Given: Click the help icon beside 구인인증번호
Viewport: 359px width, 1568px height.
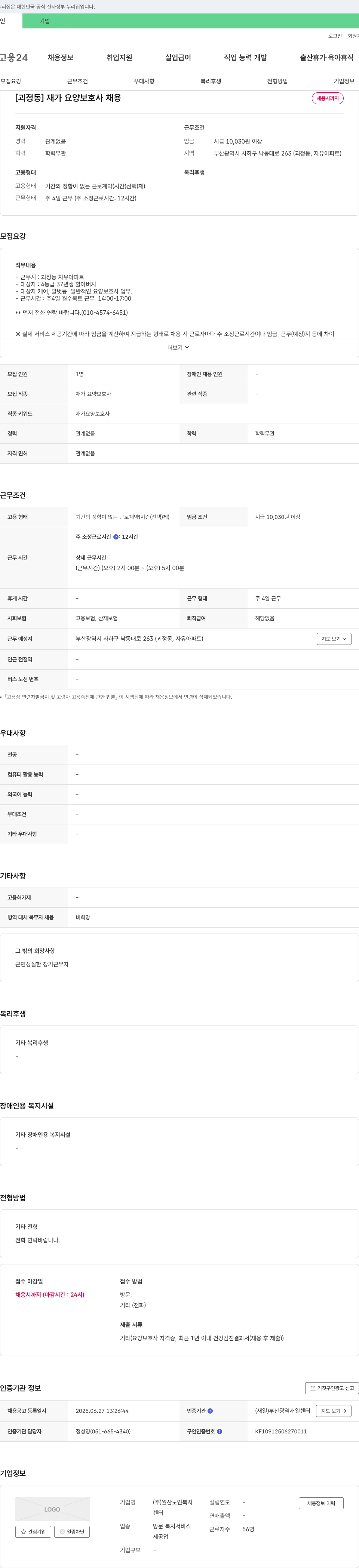Looking at the screenshot, I should pos(219,1432).
